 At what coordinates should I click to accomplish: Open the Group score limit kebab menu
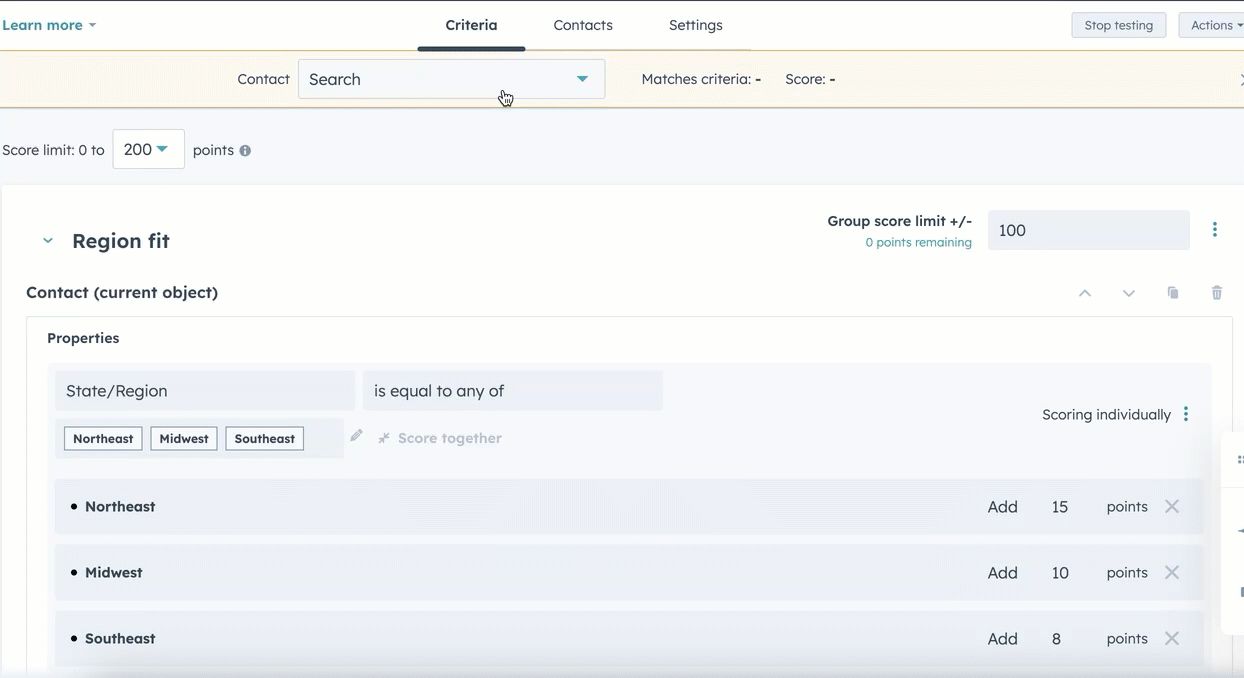click(x=1215, y=229)
